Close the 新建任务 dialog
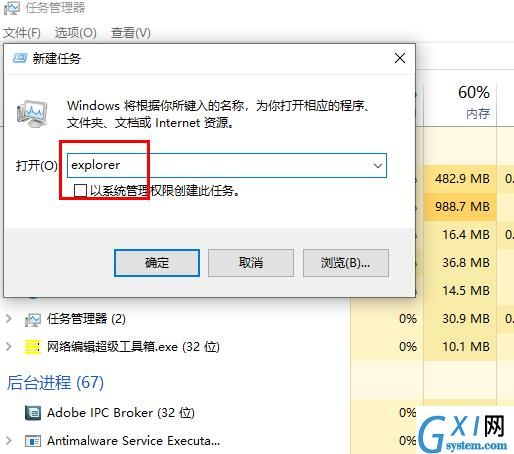 tap(400, 58)
